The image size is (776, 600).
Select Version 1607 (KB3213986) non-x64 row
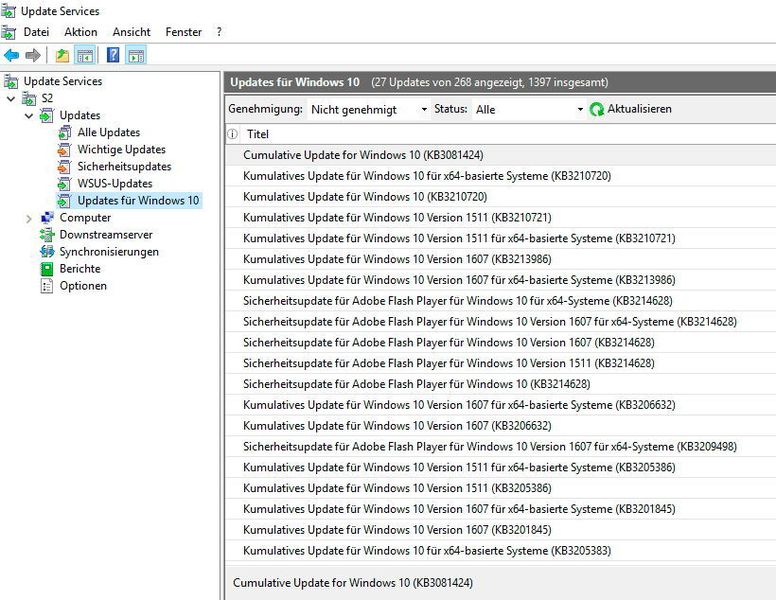(500, 259)
